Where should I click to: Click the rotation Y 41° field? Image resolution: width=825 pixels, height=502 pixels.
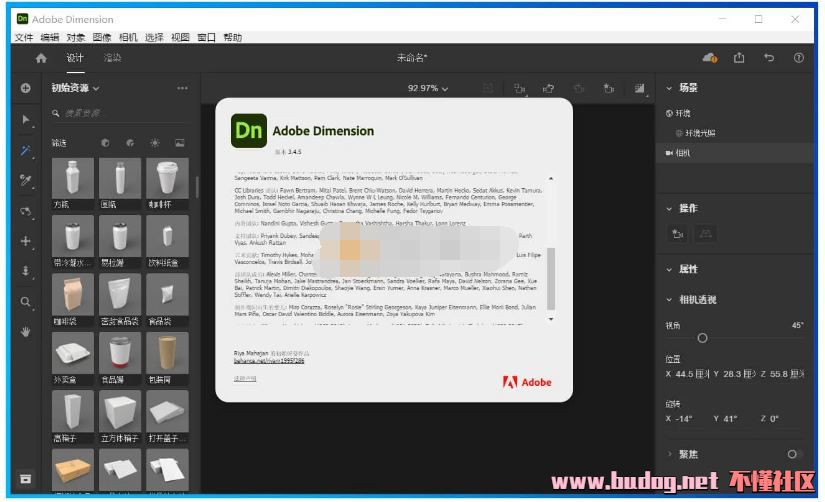726,419
